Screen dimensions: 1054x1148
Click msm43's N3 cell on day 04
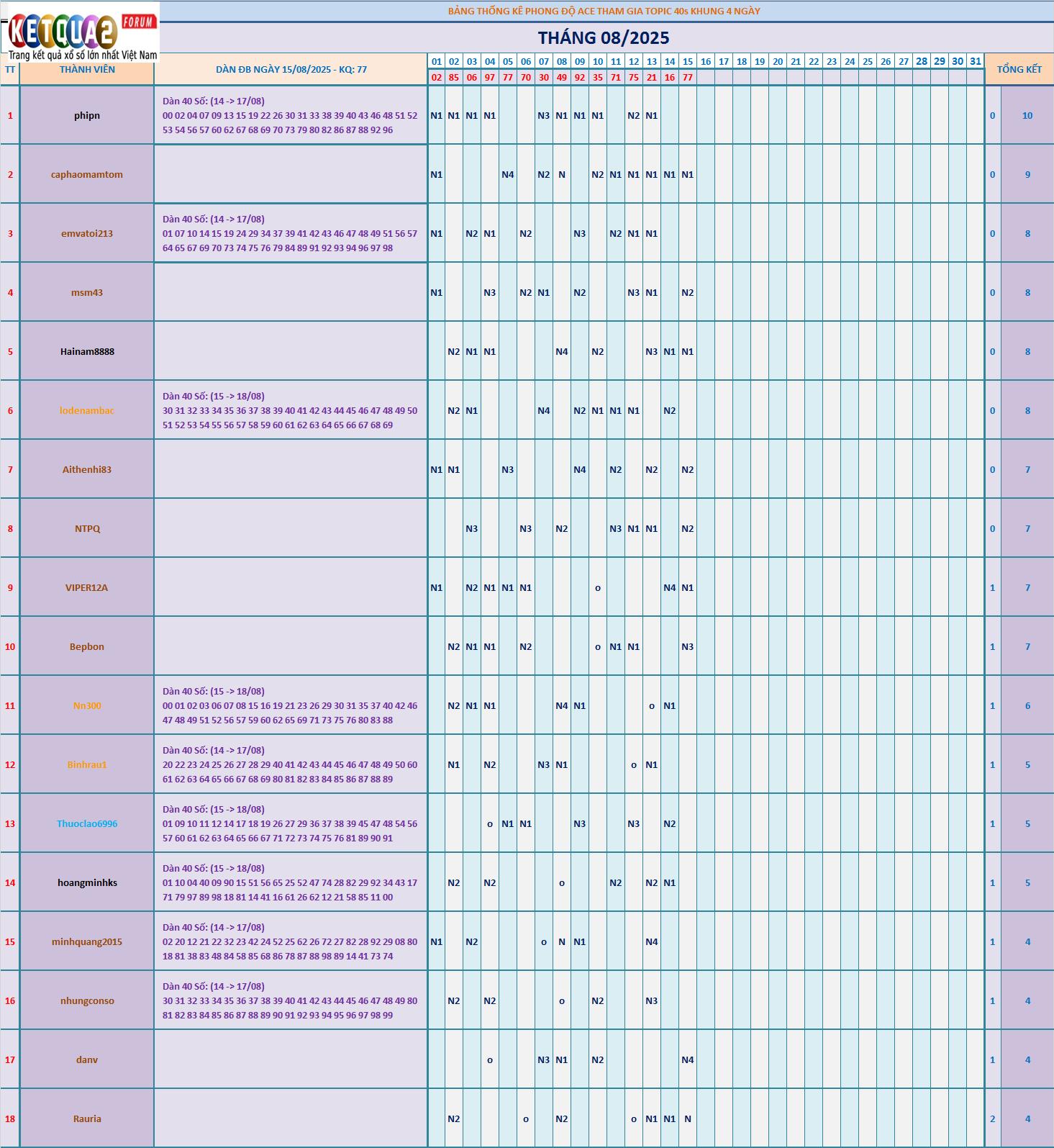coord(490,293)
